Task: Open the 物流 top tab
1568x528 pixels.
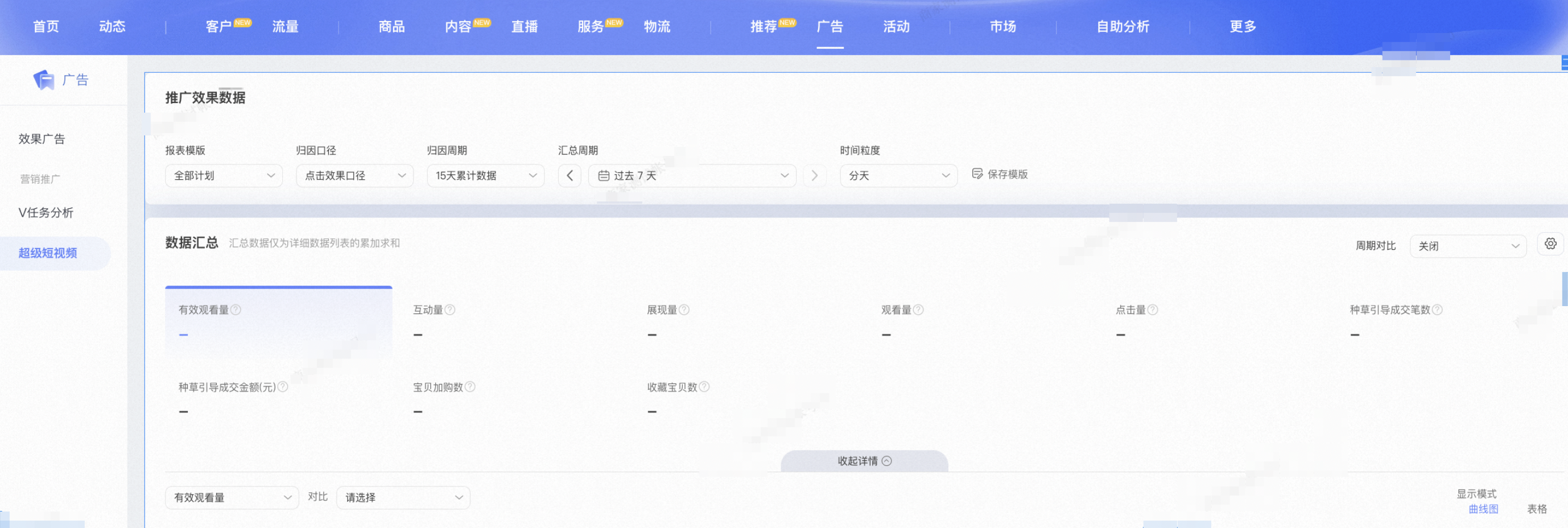Action: coord(657,26)
